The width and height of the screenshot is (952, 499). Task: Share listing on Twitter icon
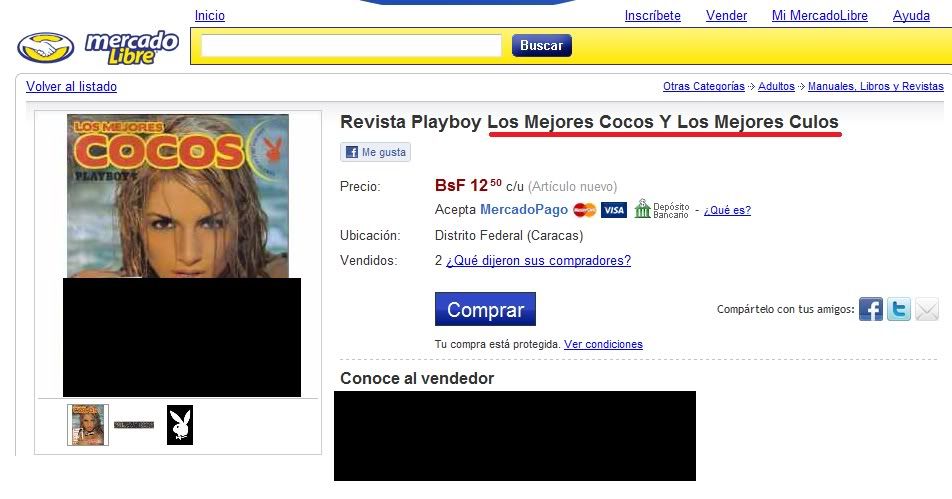click(x=899, y=309)
